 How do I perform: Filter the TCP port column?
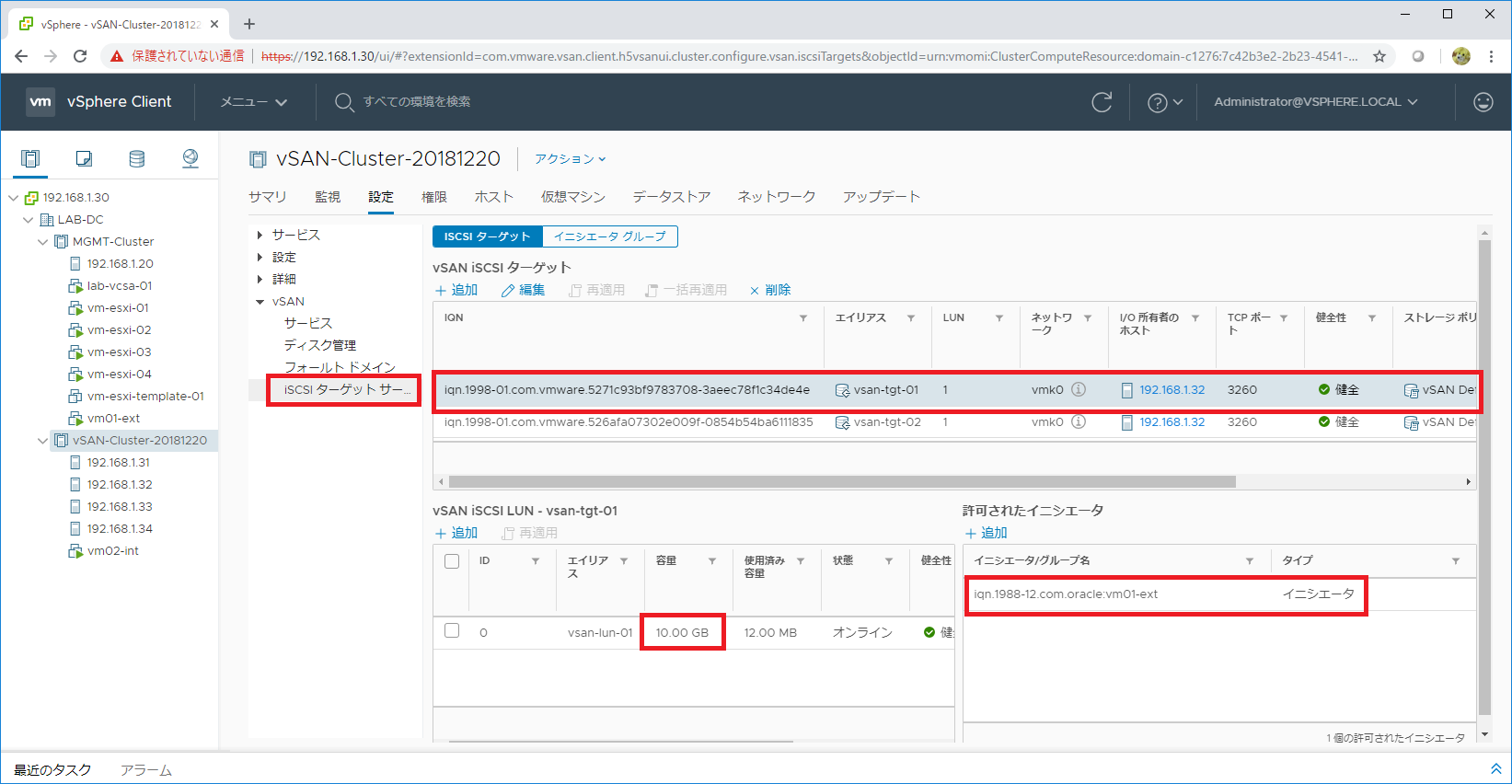(1284, 318)
